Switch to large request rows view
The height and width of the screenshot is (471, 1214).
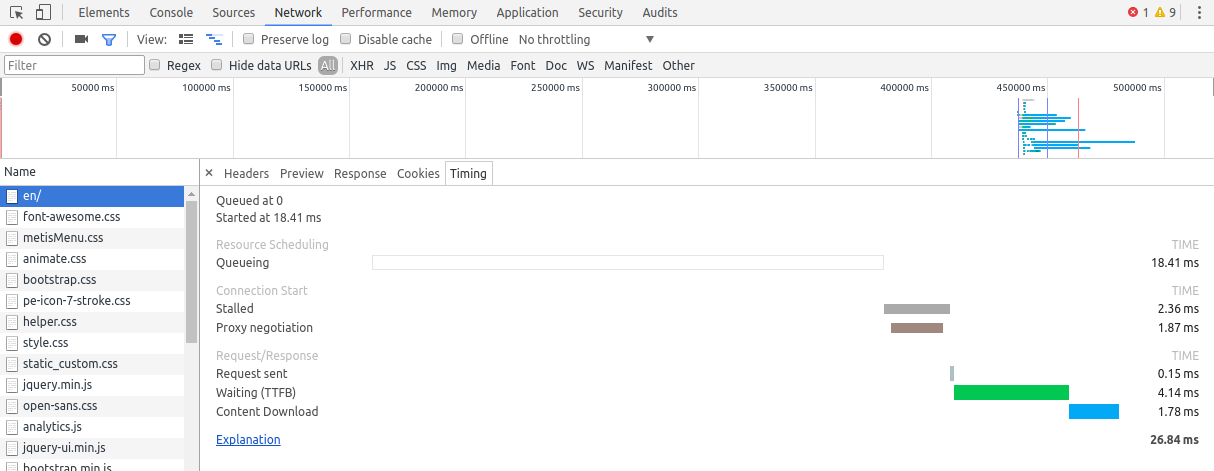pyautogui.click(x=185, y=39)
